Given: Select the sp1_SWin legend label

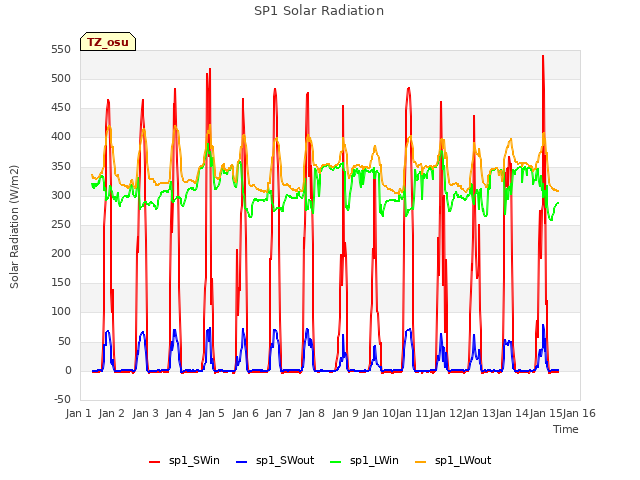Looking at the screenshot, I should pos(194,460).
